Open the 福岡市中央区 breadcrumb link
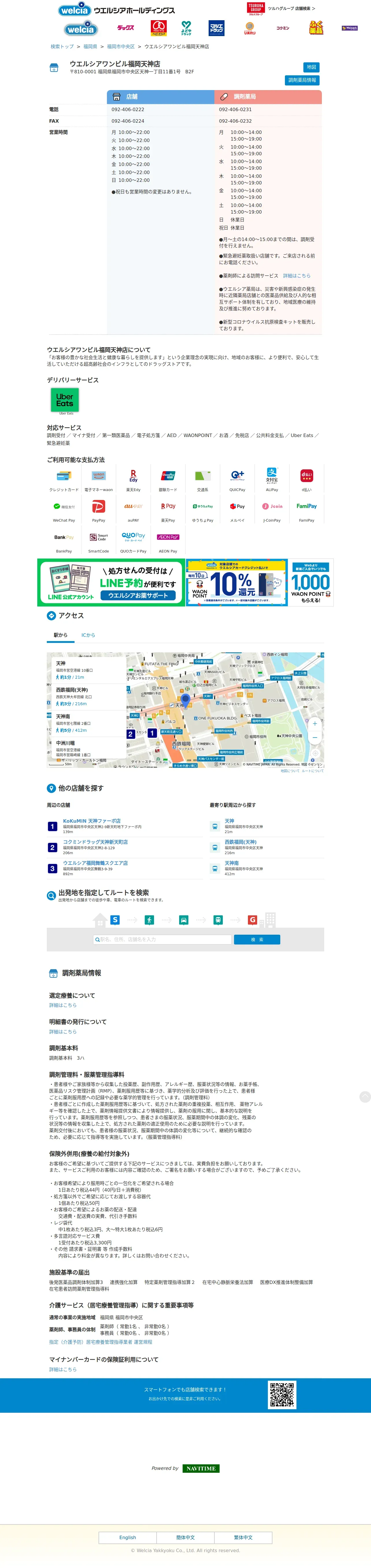The height and width of the screenshot is (1568, 371). pyautogui.click(x=120, y=46)
